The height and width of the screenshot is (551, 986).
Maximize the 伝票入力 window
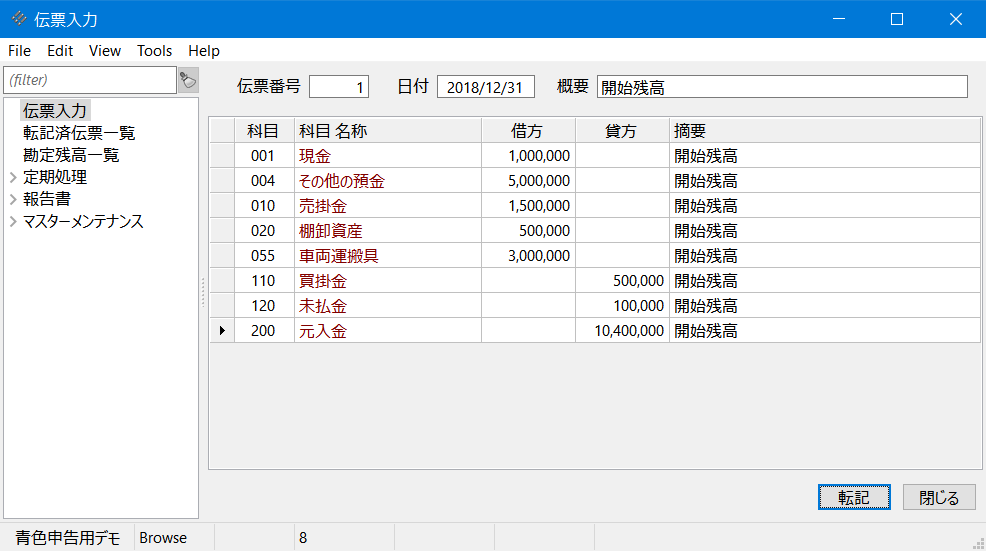(x=897, y=19)
